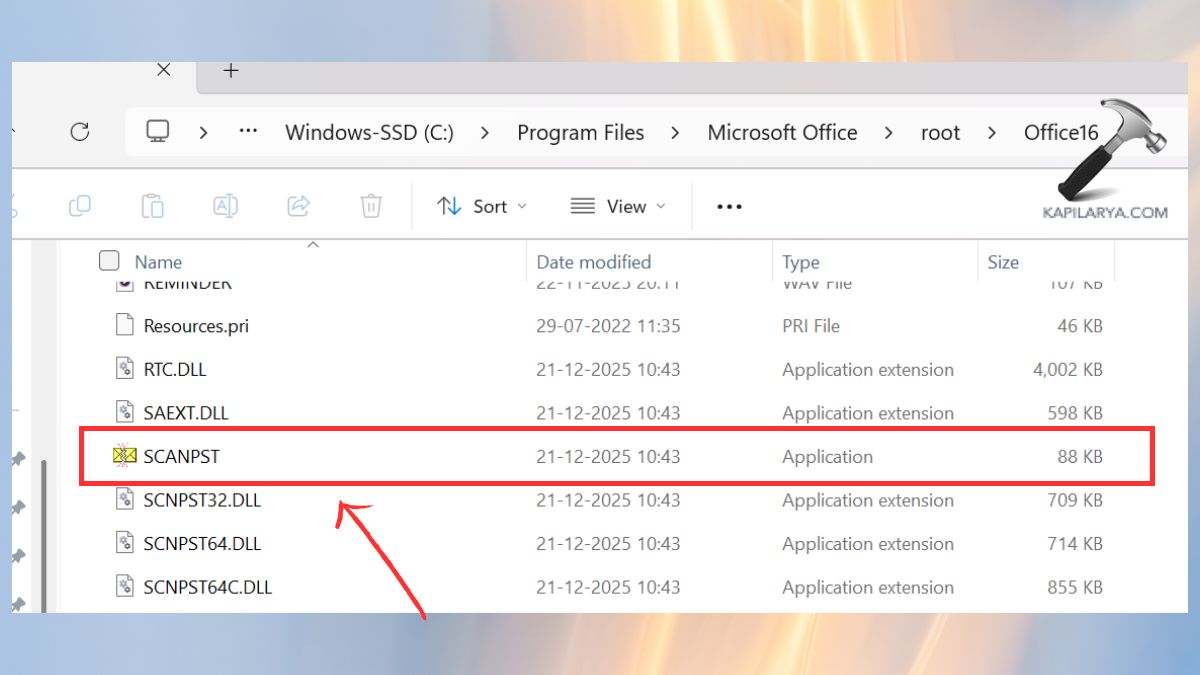Toggle the select-all checkbox beside Name

109,261
